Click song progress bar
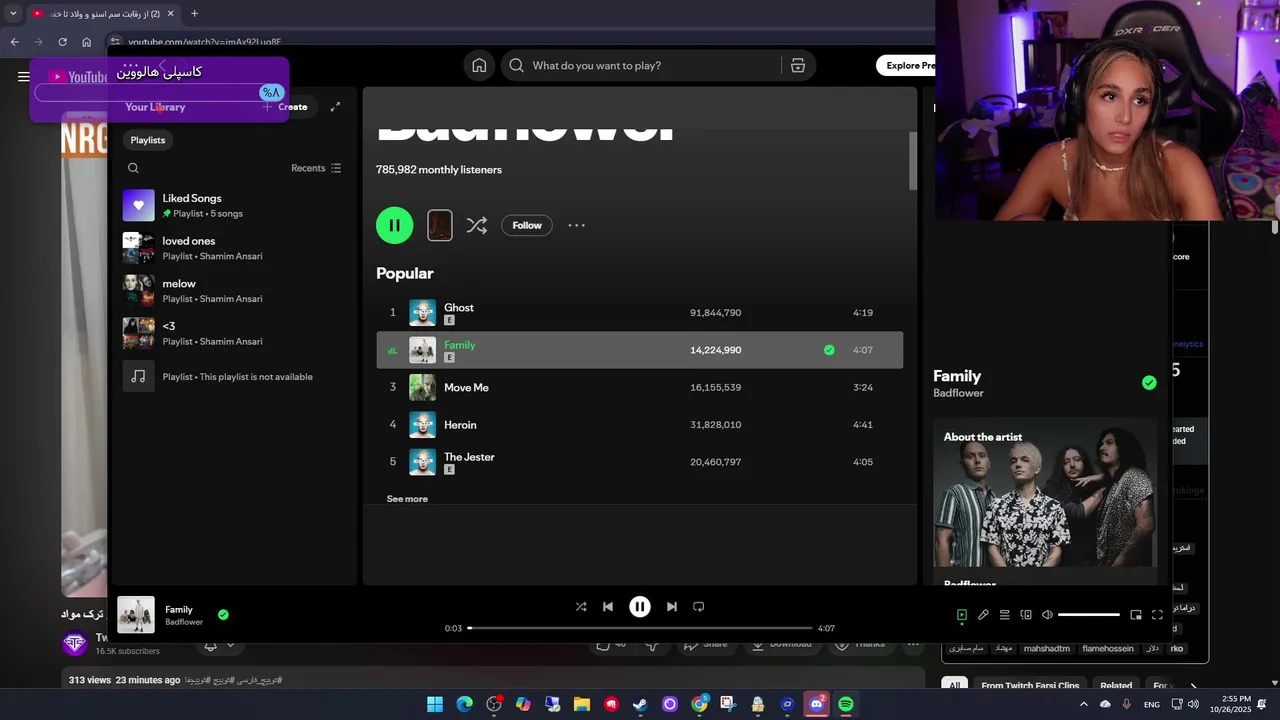The width and height of the screenshot is (1280, 720). (x=640, y=628)
